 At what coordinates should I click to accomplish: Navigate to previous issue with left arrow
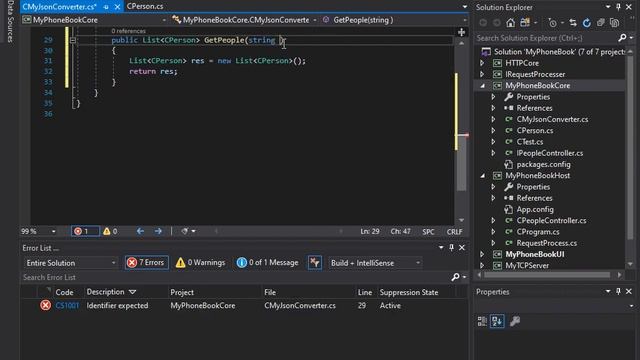[x=140, y=231]
